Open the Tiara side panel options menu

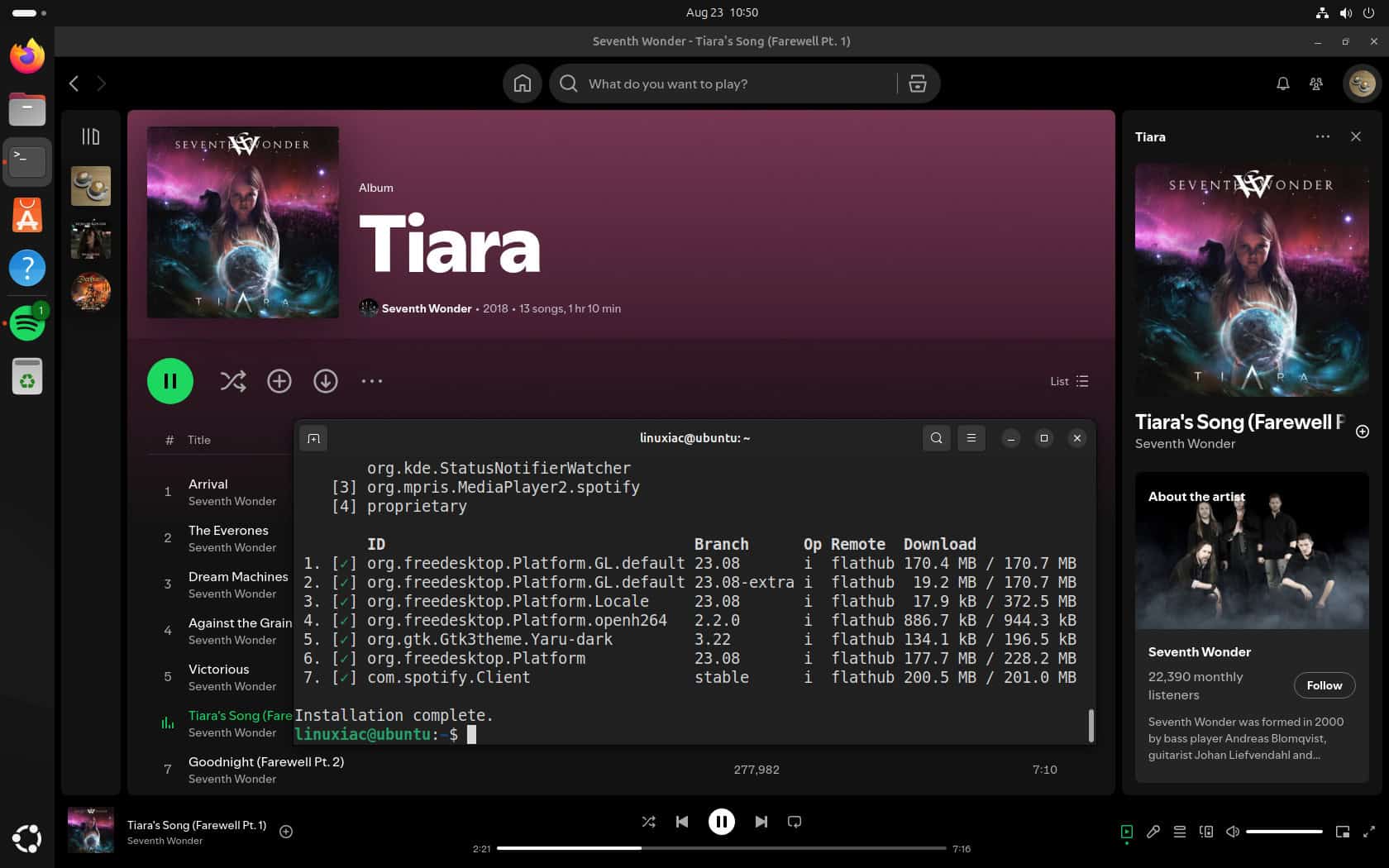click(1322, 136)
